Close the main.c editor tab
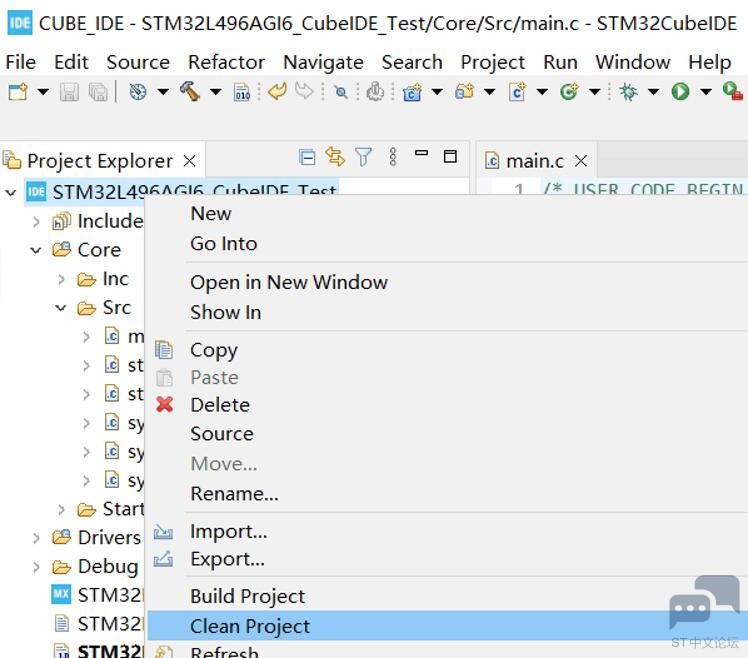This screenshot has height=658, width=748. click(x=581, y=161)
